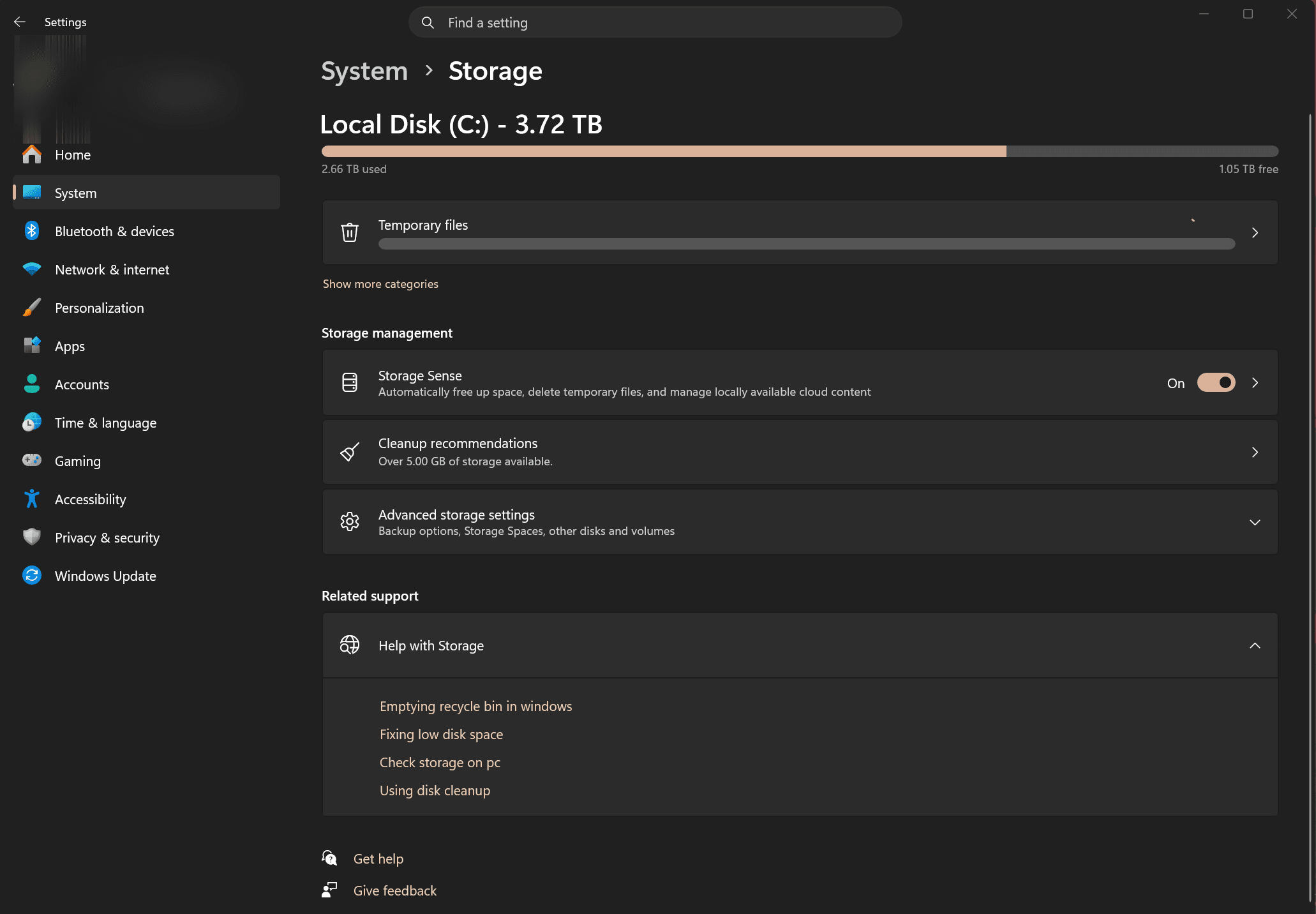Viewport: 1316px width, 914px height.
Task: Click the Apps icon in sidebar
Action: click(32, 346)
